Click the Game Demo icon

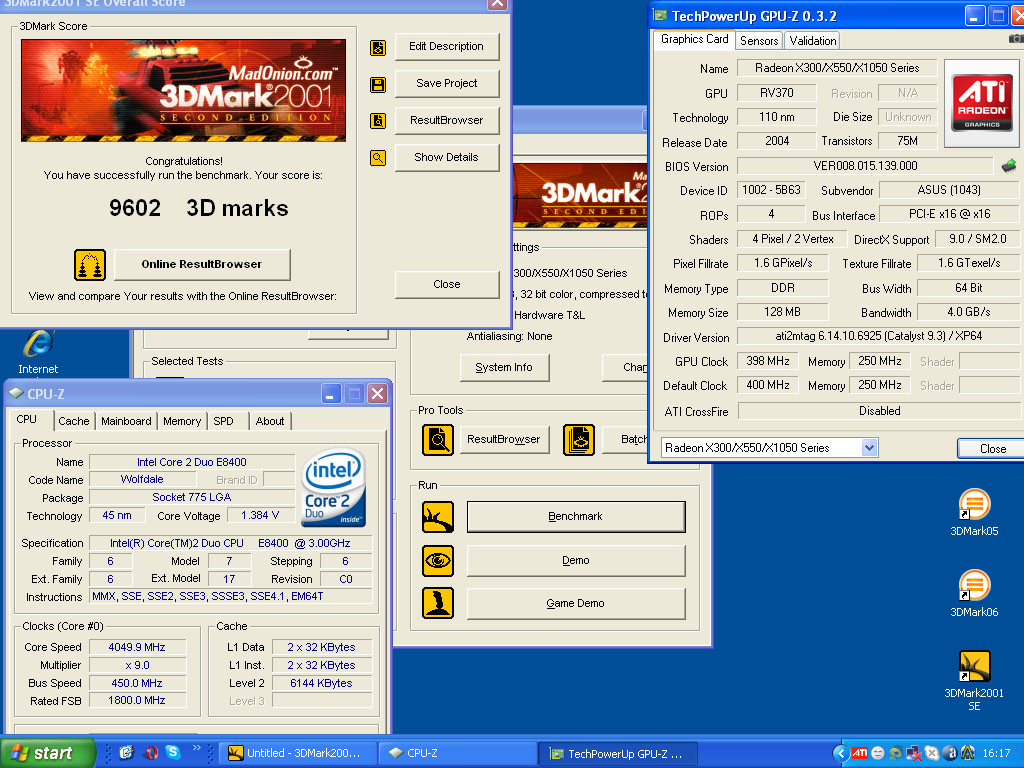(438, 603)
